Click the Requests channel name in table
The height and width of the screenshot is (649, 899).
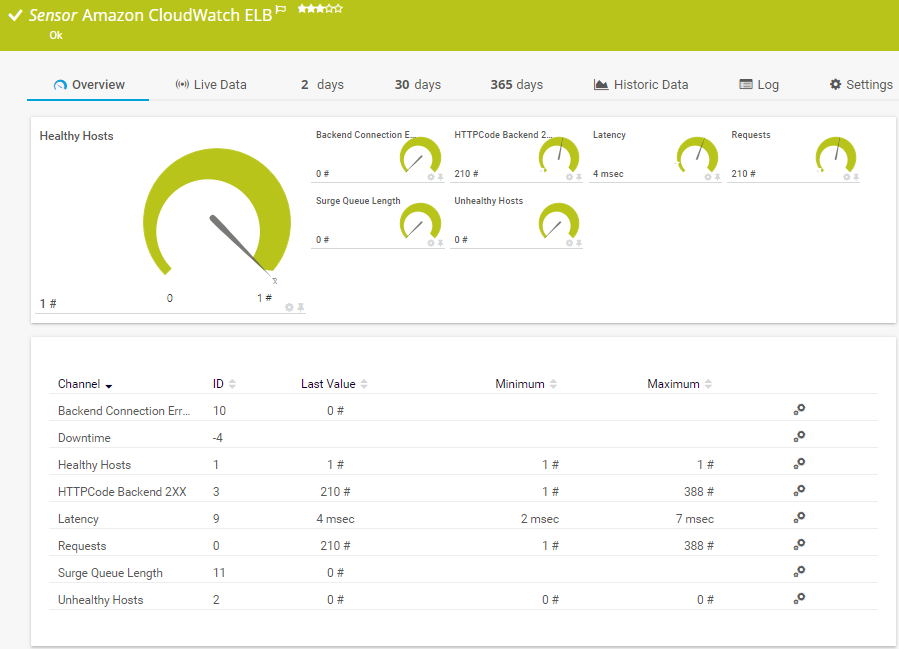pyautogui.click(x=82, y=546)
